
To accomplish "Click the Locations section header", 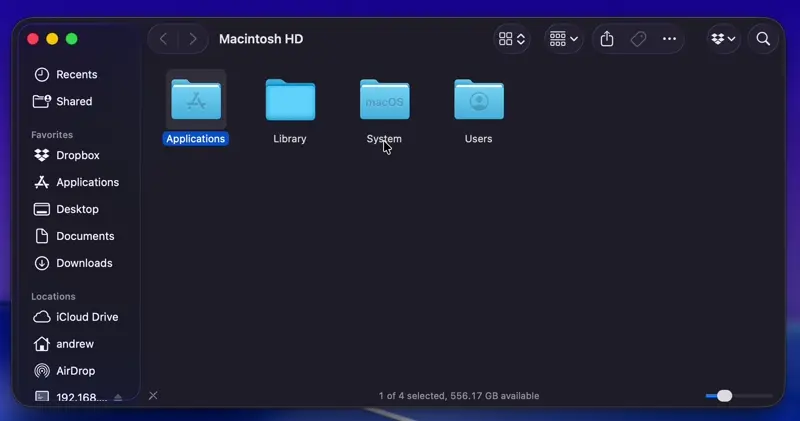I will tap(53, 296).
